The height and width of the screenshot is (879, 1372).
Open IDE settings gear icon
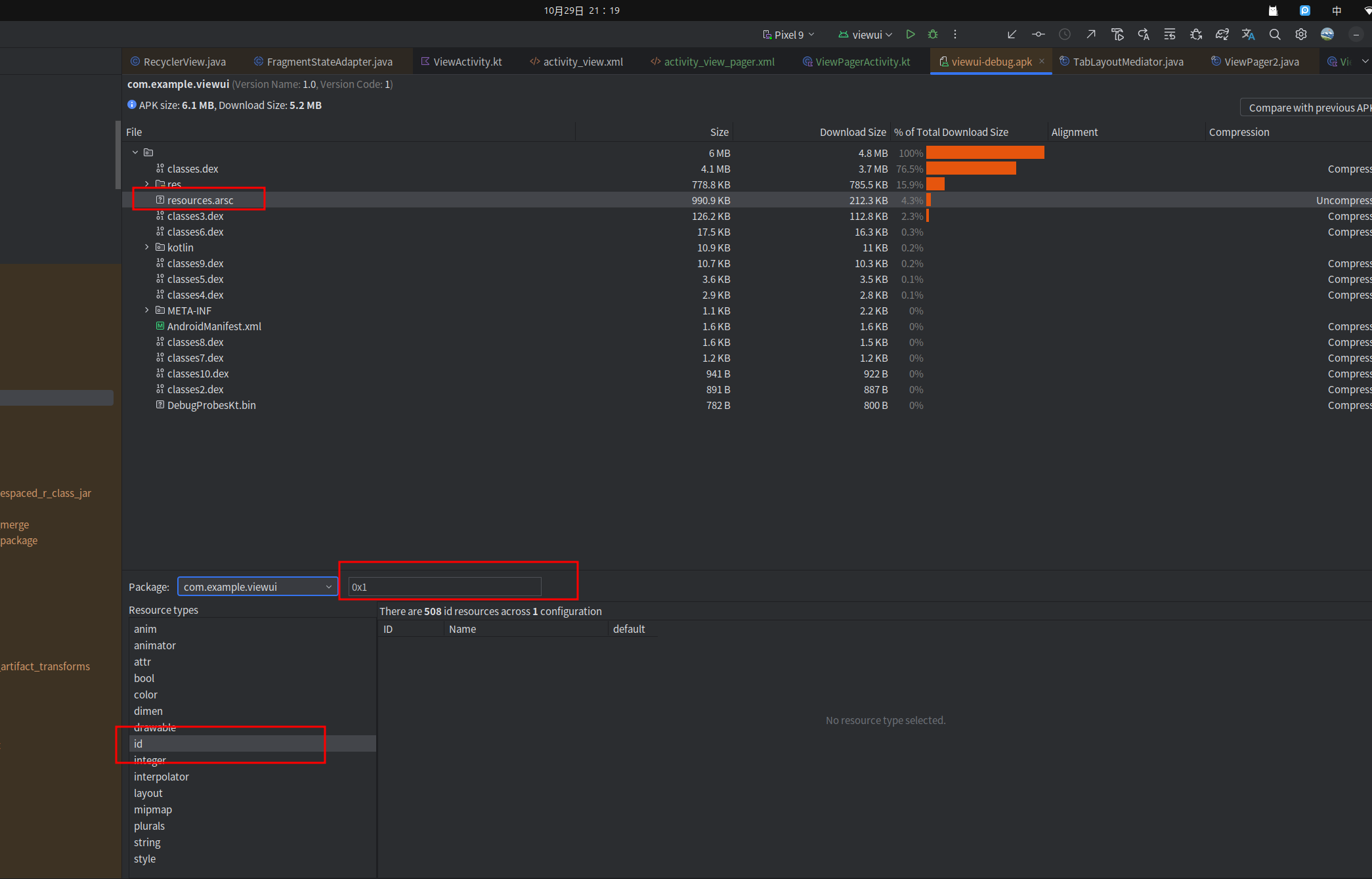[1300, 35]
